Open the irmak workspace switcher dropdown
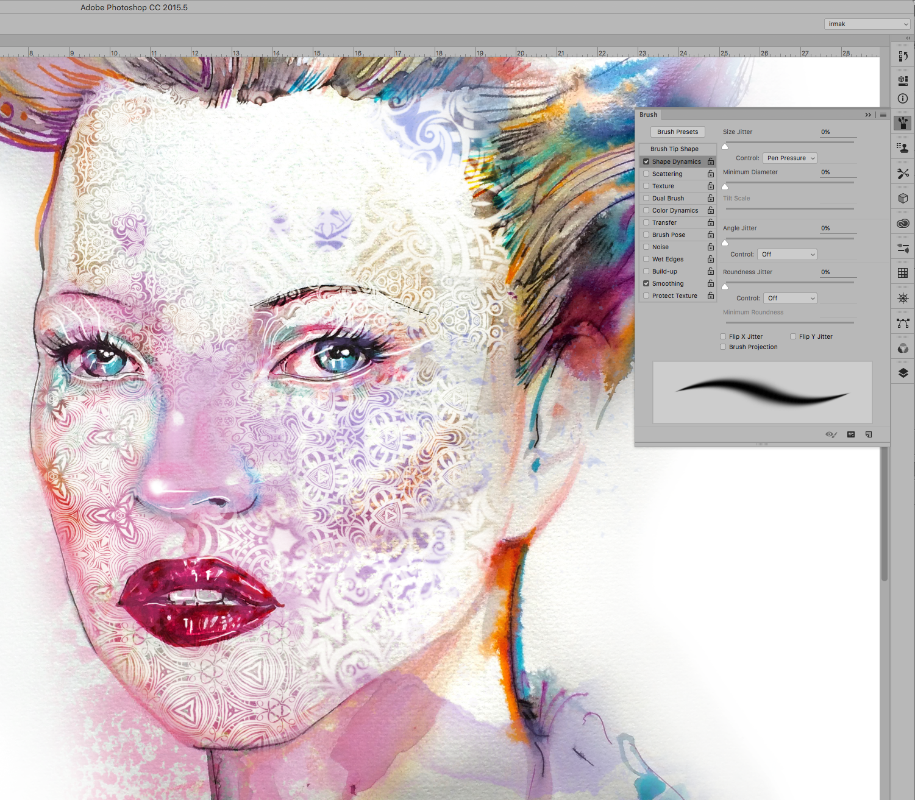The height and width of the screenshot is (800, 915). point(867,24)
